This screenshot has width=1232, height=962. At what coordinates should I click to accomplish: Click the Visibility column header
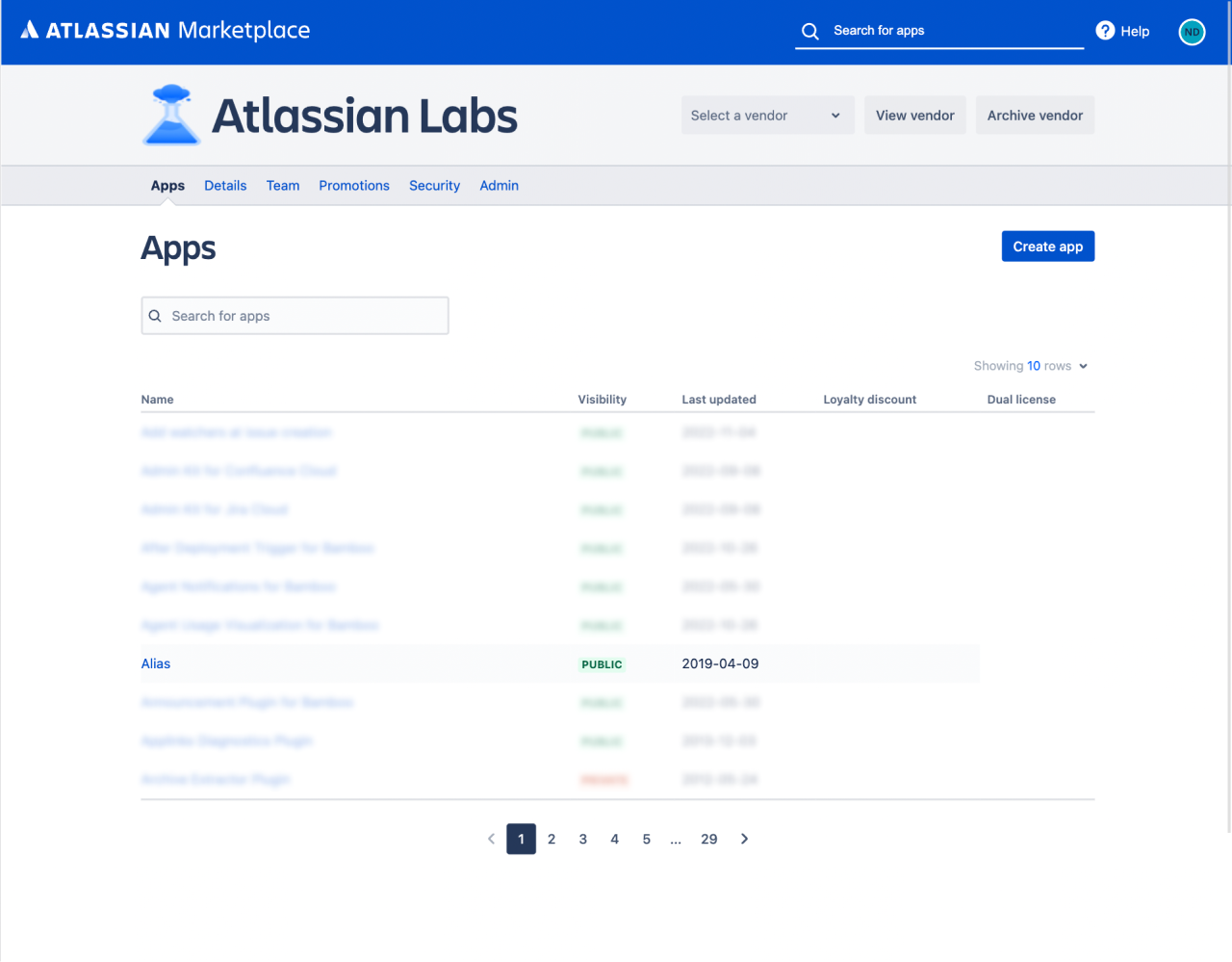(602, 400)
